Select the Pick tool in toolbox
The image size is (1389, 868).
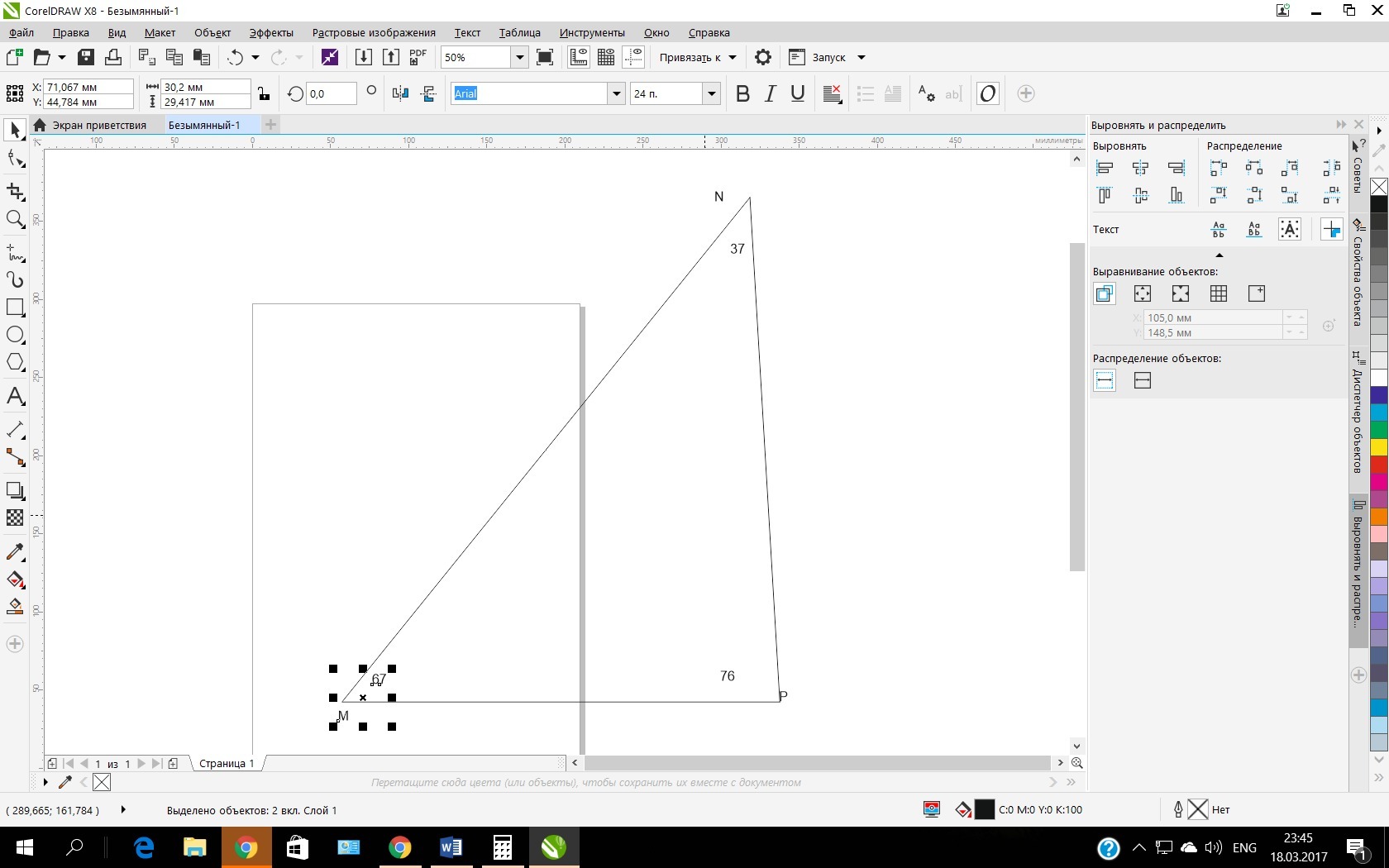point(15,131)
